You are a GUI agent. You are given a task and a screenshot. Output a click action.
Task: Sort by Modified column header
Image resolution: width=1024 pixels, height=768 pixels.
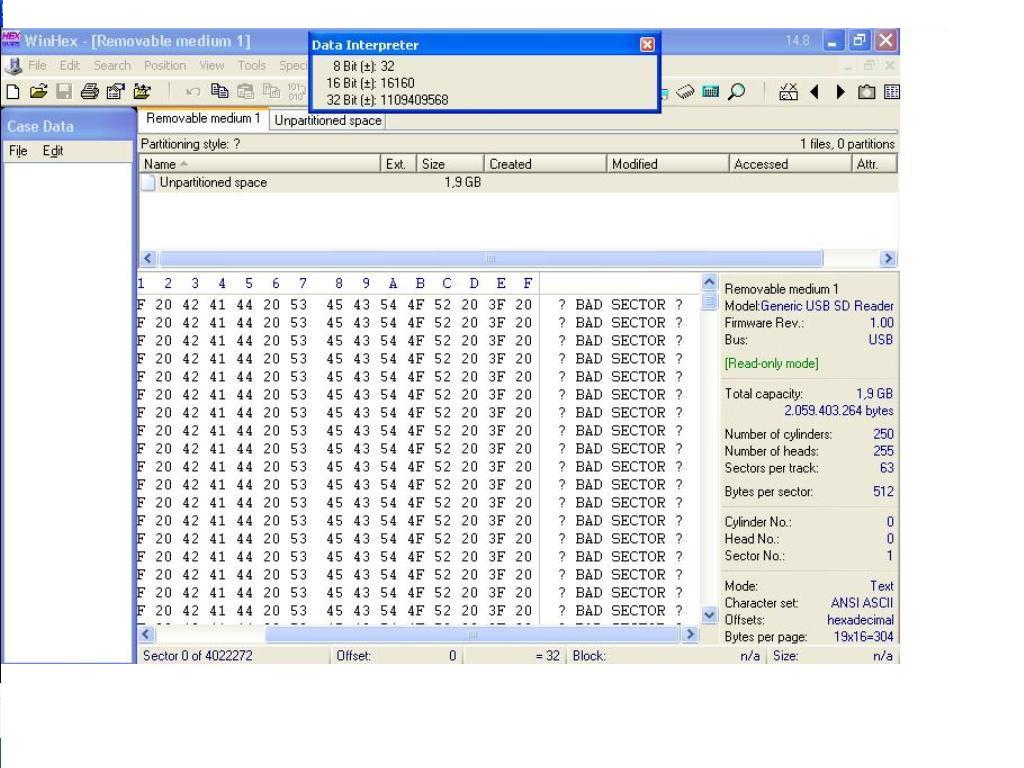pyautogui.click(x=667, y=164)
